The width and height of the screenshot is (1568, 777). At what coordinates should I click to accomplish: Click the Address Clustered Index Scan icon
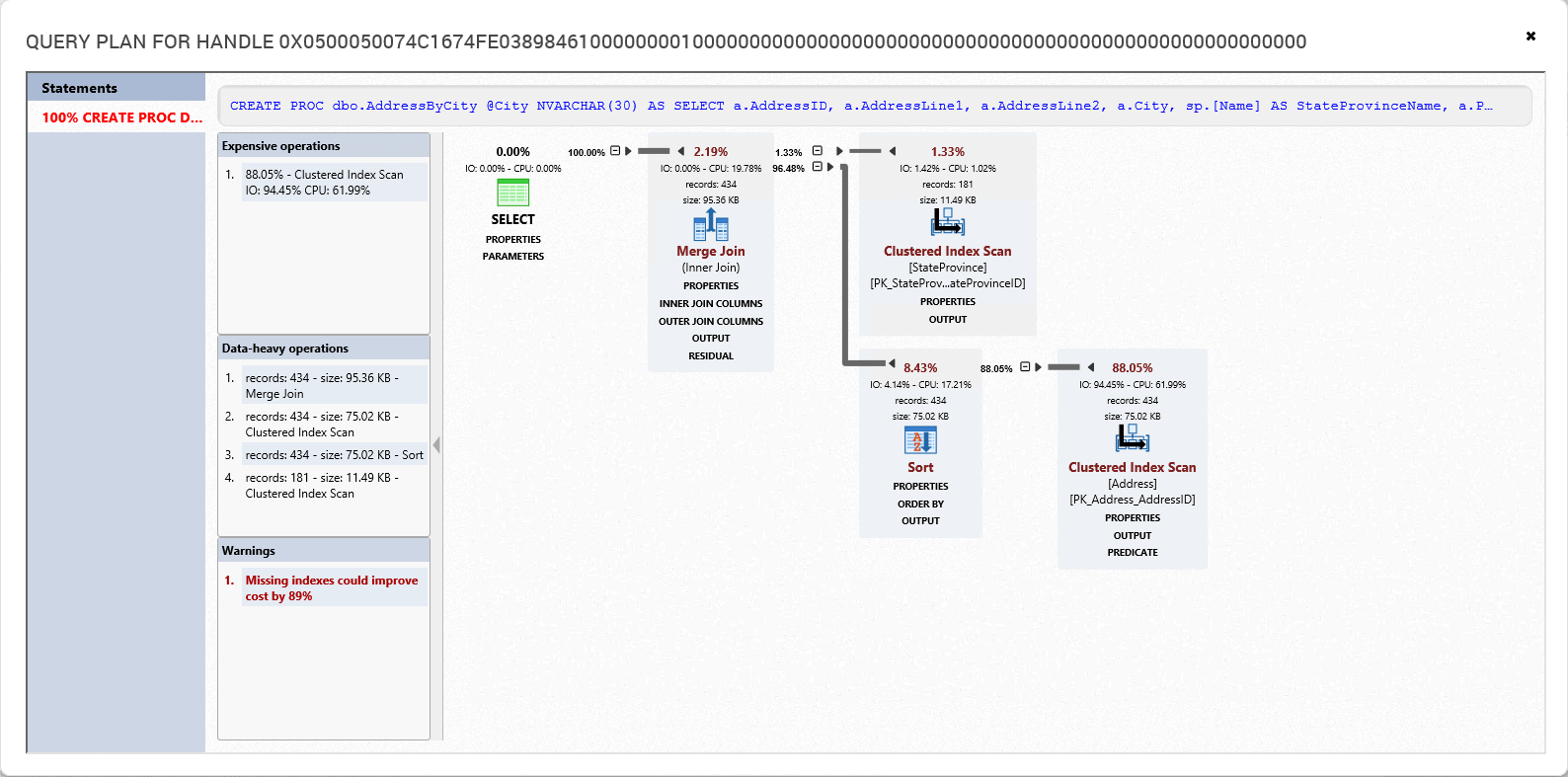tap(1133, 439)
